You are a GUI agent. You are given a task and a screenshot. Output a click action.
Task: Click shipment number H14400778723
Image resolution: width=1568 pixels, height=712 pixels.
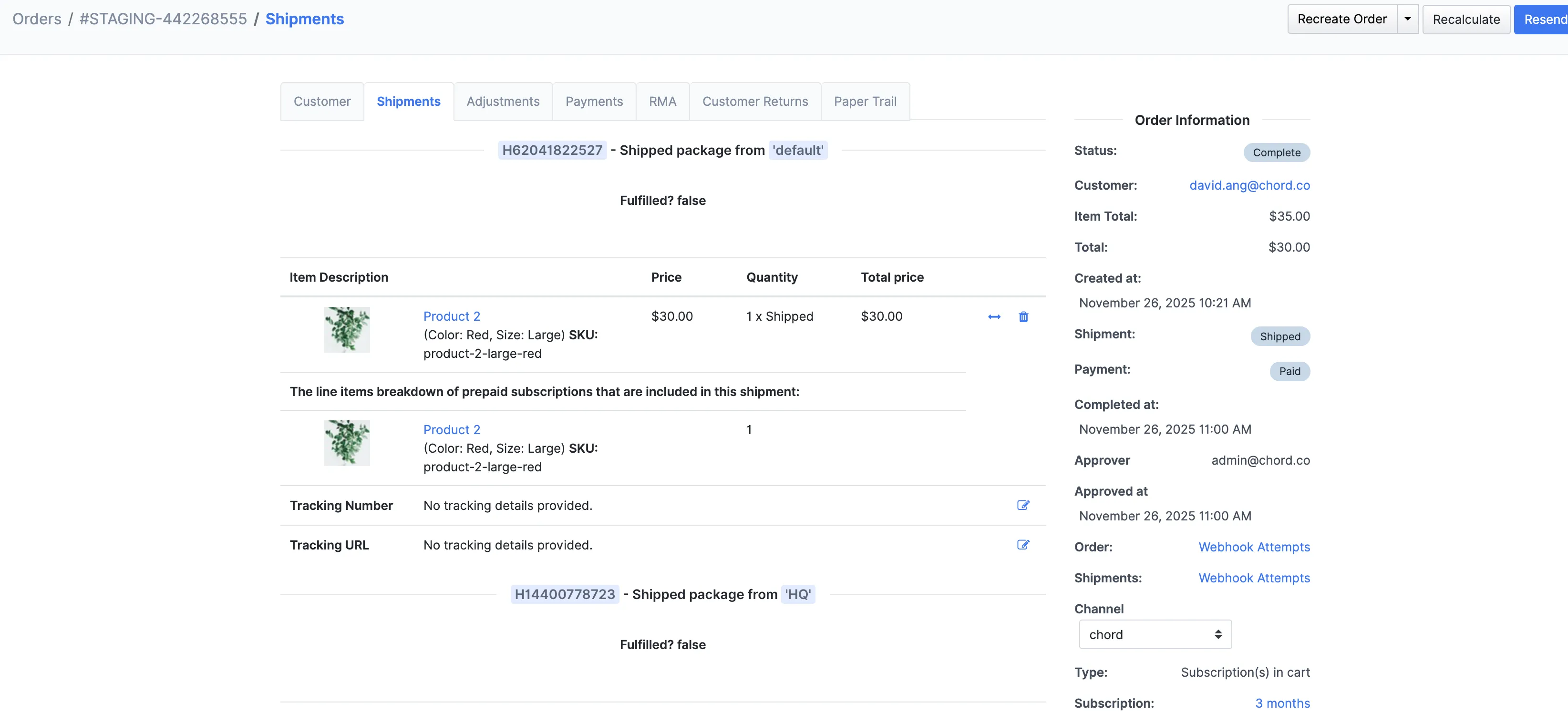(x=565, y=594)
